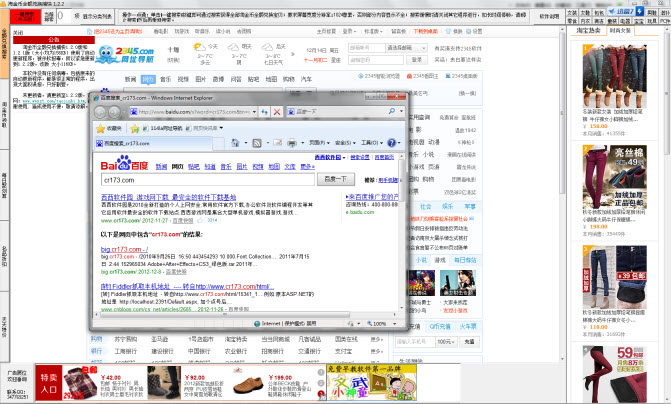
Task: Select the 新闻 tab on Baidu navigation
Action: (161, 166)
